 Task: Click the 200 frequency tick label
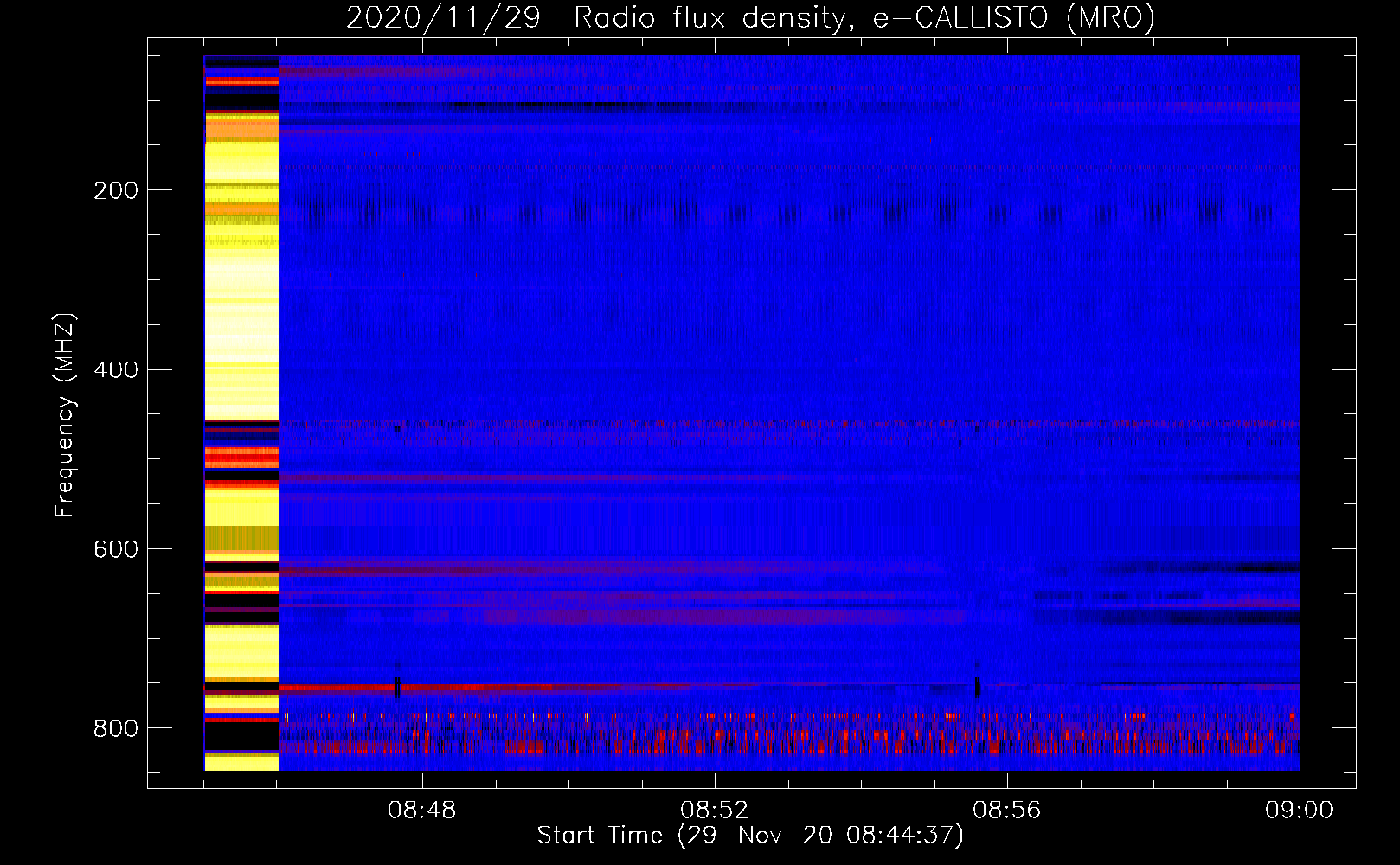[116, 190]
